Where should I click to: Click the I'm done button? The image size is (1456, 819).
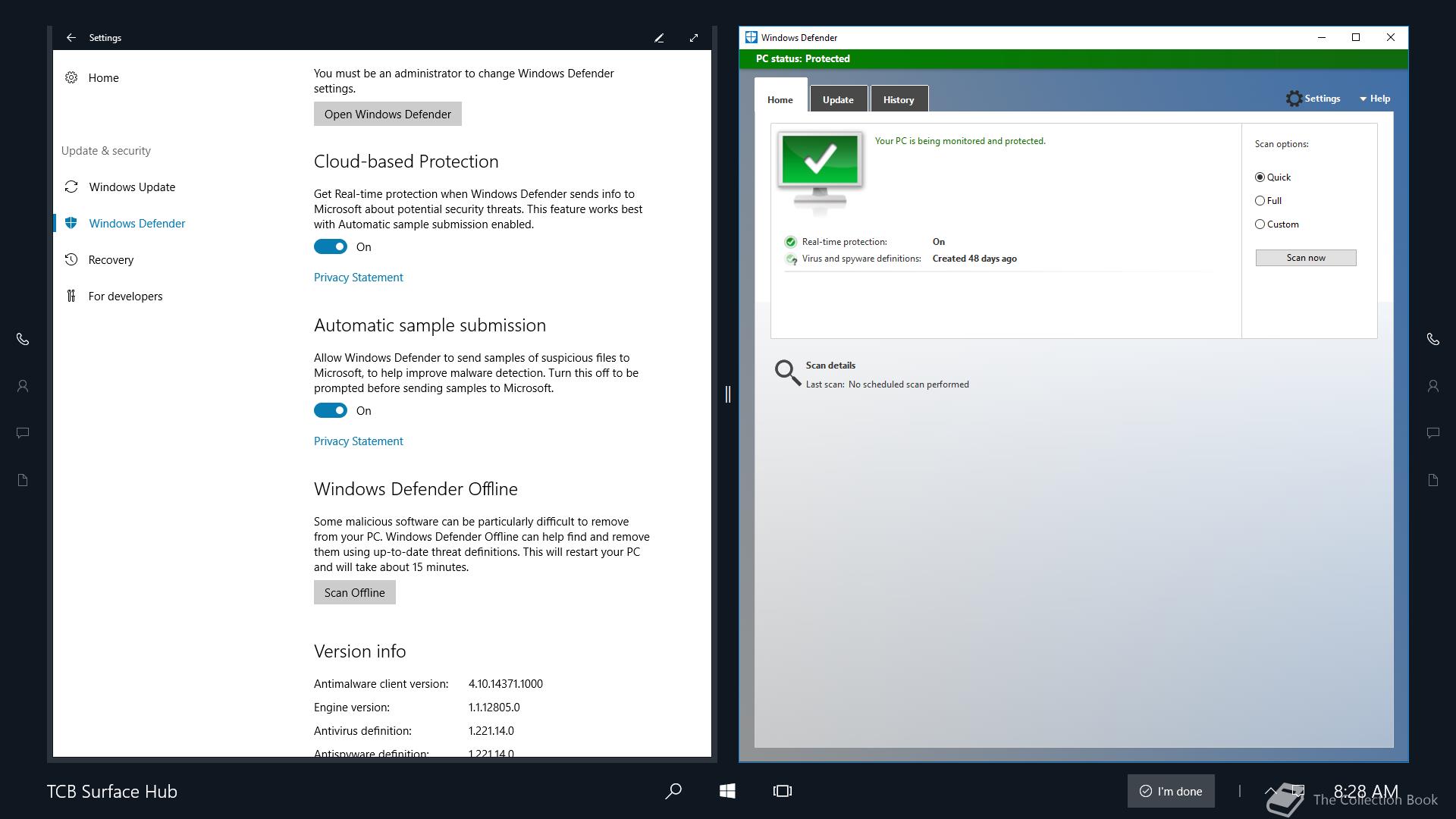1171,791
